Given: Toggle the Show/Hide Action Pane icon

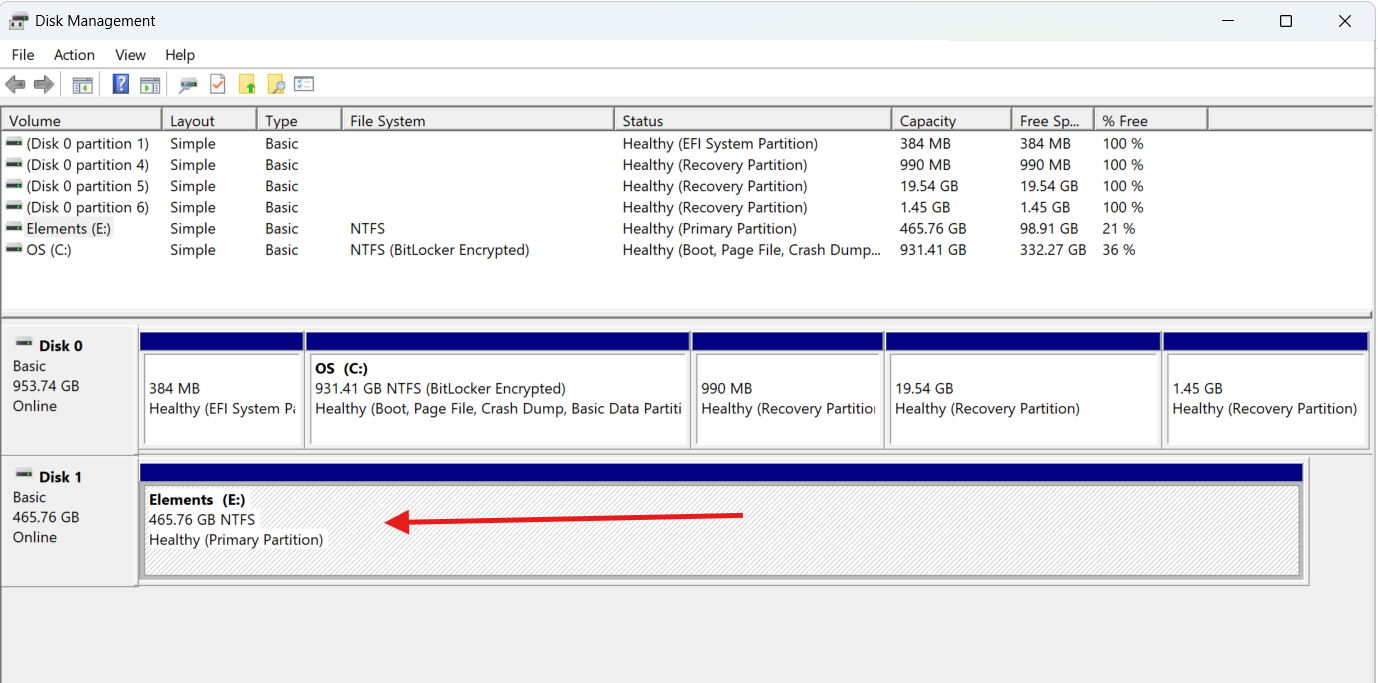Looking at the screenshot, I should (150, 85).
